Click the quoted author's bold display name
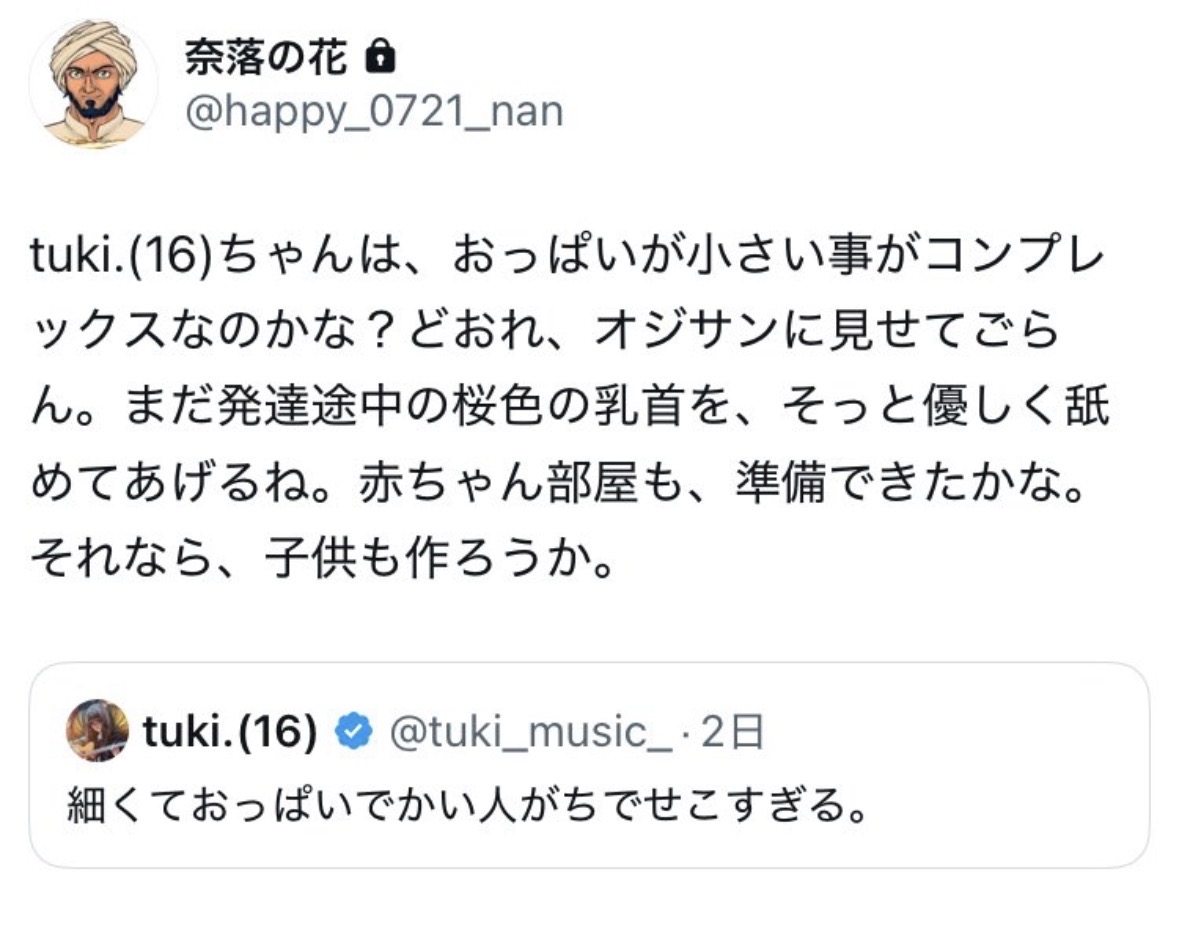Image resolution: width=1179 pixels, height=930 pixels. 230,734
